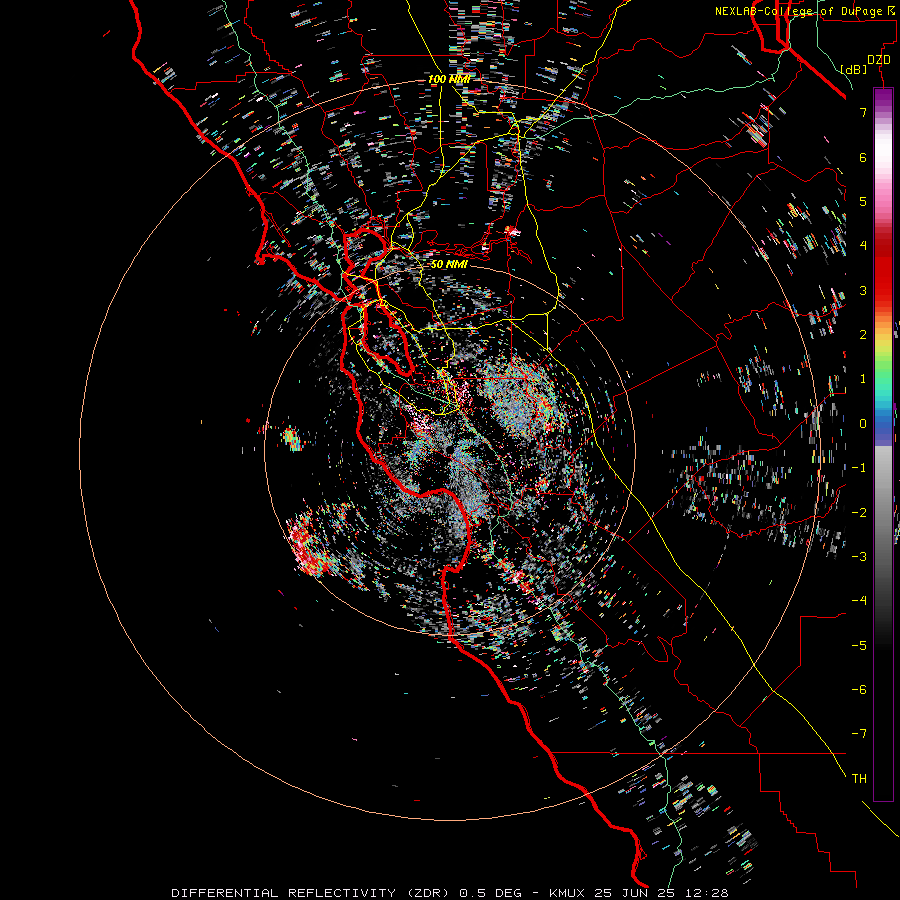Click the "6" value on the color scale
This screenshot has height=900, width=900.
[863, 157]
